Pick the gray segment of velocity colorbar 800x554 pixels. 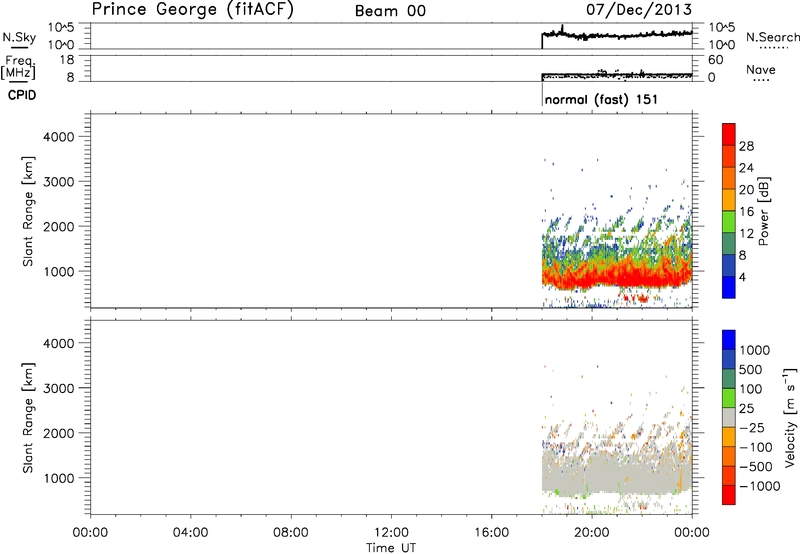(729, 417)
